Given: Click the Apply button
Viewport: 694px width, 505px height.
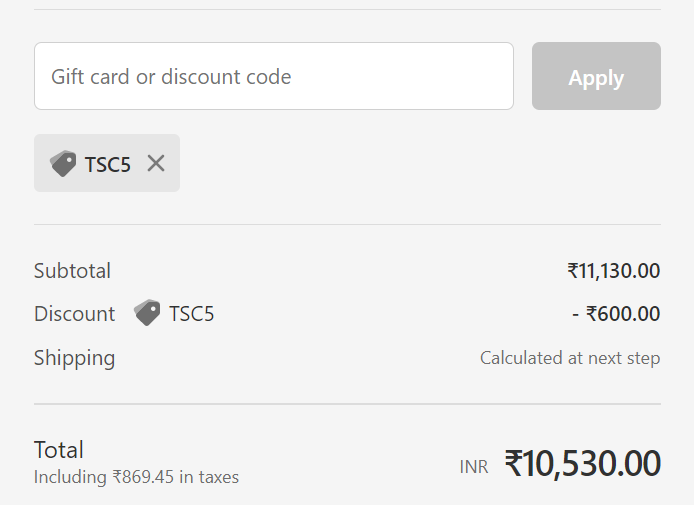Looking at the screenshot, I should point(596,76).
